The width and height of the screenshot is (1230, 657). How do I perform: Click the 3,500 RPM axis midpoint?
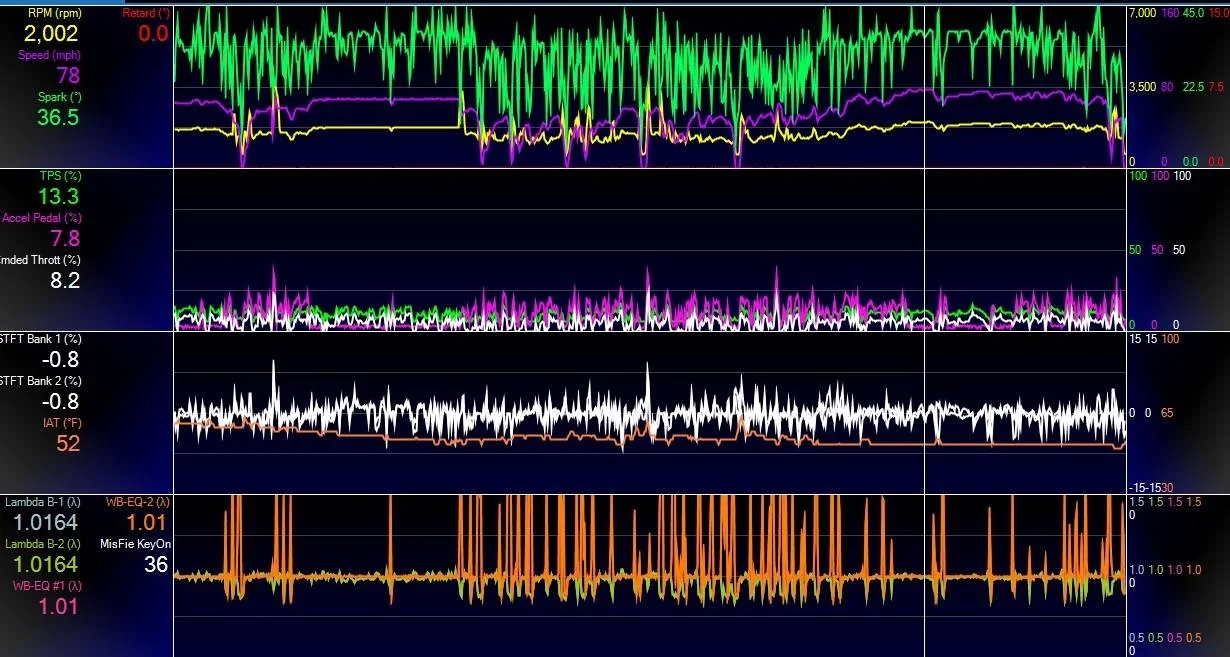click(1141, 87)
